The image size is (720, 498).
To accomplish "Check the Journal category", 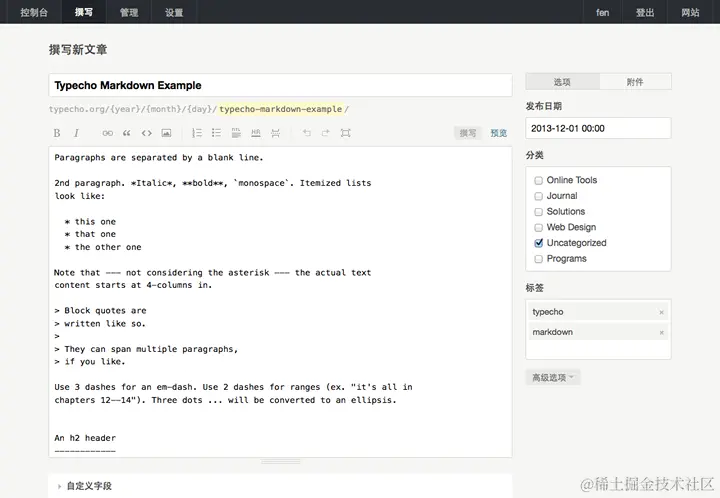I will tap(539, 196).
